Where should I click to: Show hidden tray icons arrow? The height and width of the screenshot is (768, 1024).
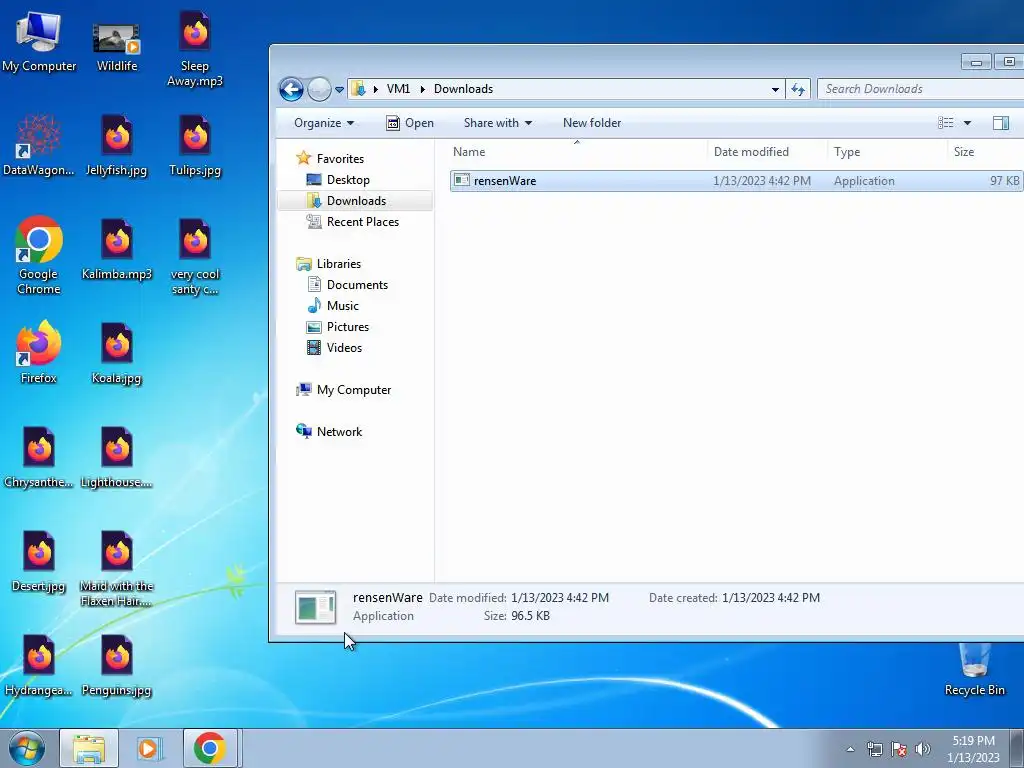click(x=850, y=749)
